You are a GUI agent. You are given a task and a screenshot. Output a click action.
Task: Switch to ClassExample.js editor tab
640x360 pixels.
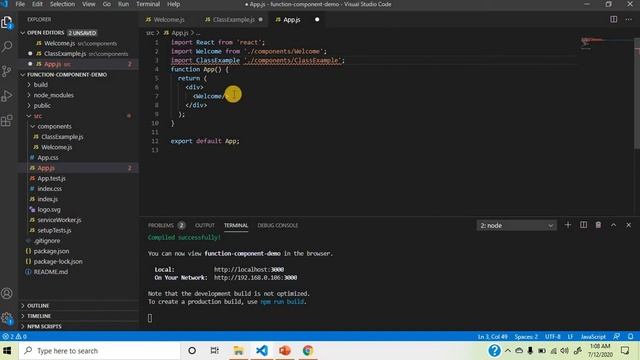[234, 20]
